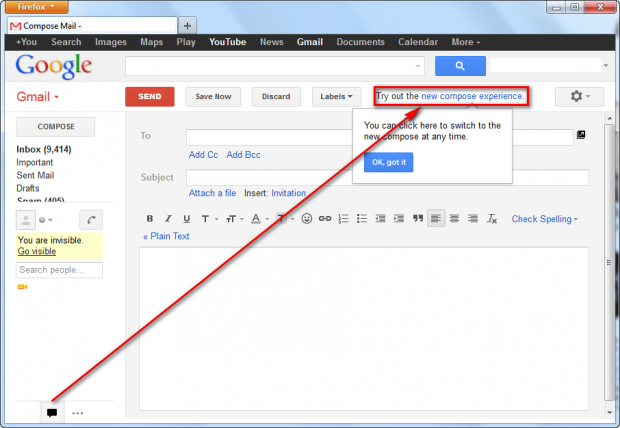Open the Gmail product dropdown
Image resolution: width=620 pixels, height=428 pixels.
click(x=38, y=97)
